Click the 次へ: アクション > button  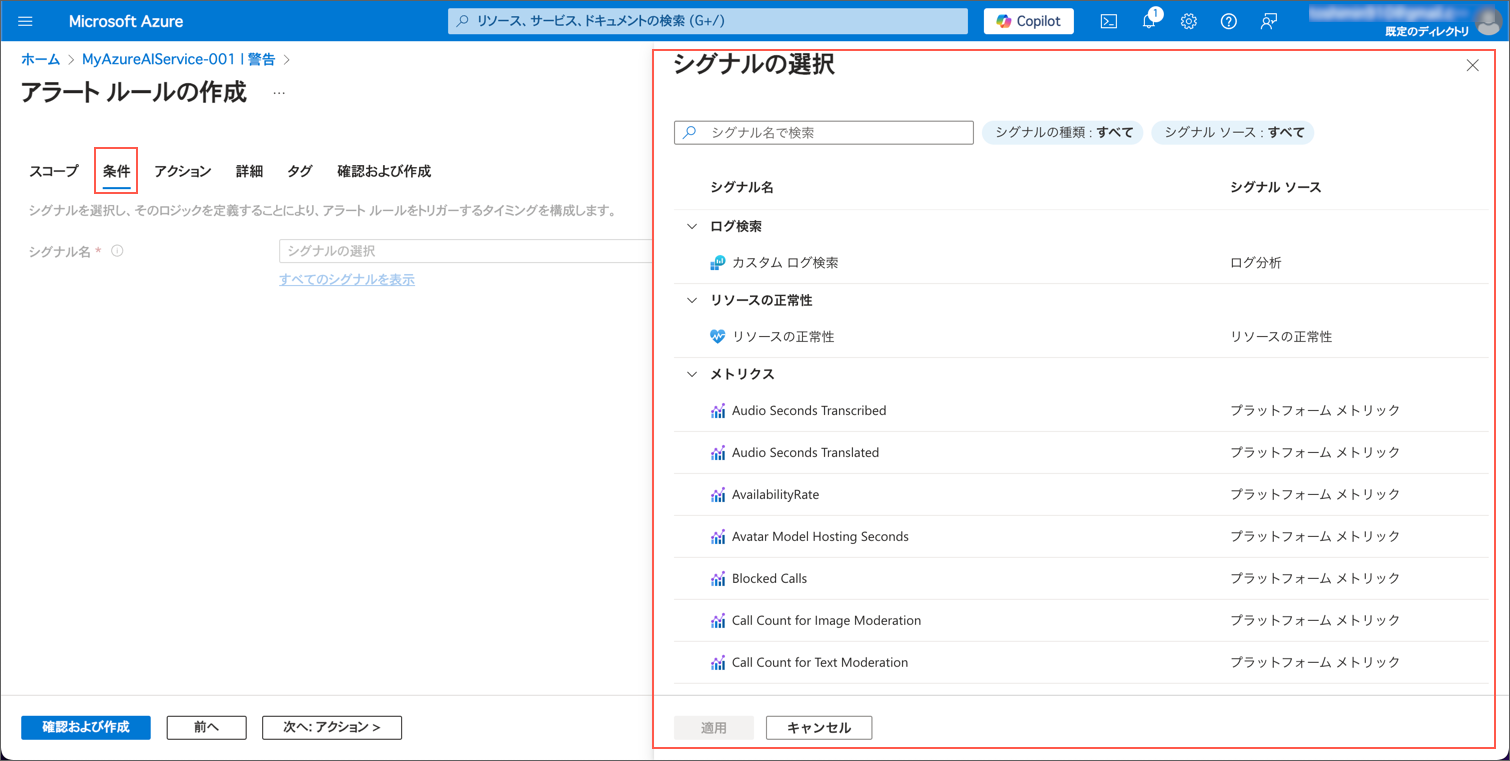tap(332, 727)
